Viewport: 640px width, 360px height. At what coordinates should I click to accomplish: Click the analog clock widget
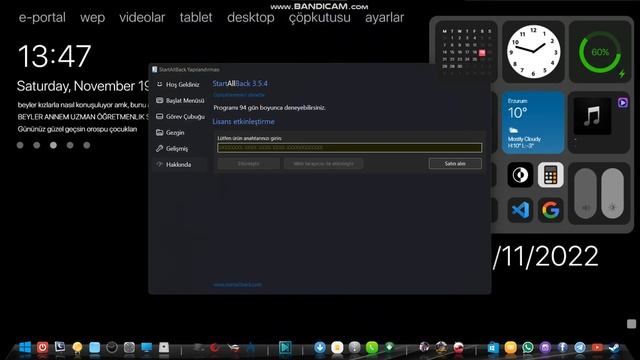tap(533, 52)
